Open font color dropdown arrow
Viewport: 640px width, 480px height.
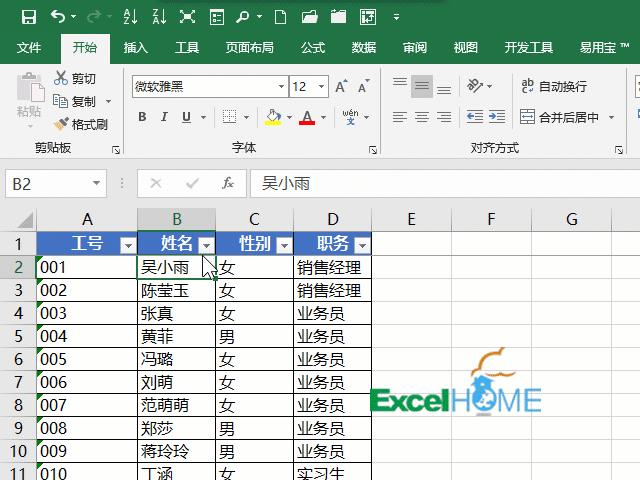click(324, 118)
